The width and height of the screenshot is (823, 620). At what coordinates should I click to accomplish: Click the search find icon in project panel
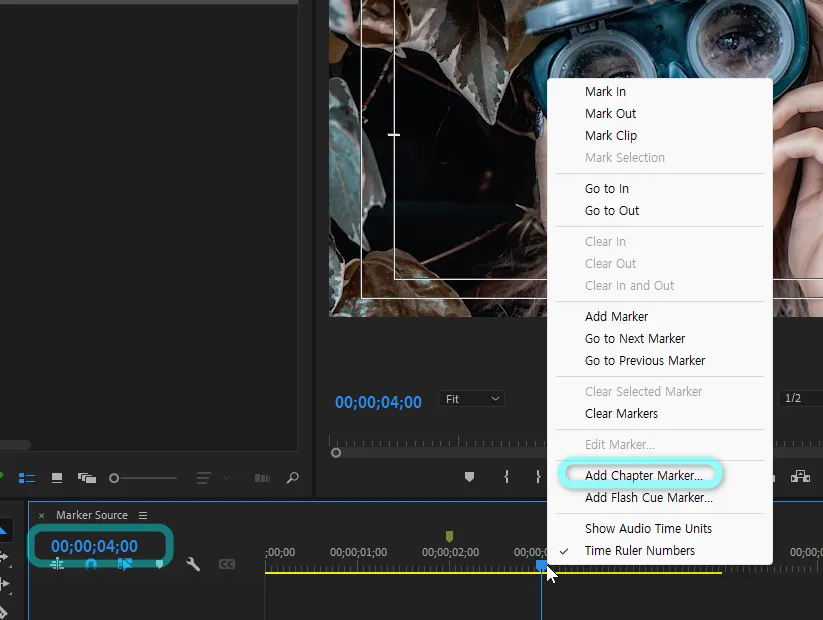pyautogui.click(x=292, y=478)
